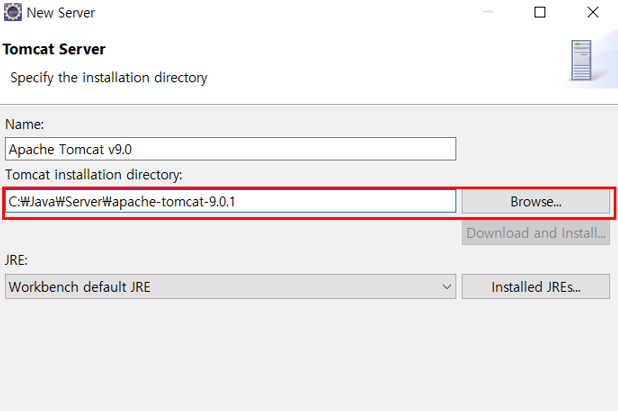Click the 'JRE:' label
Screen dimensions: 618x411
[x=16, y=260]
